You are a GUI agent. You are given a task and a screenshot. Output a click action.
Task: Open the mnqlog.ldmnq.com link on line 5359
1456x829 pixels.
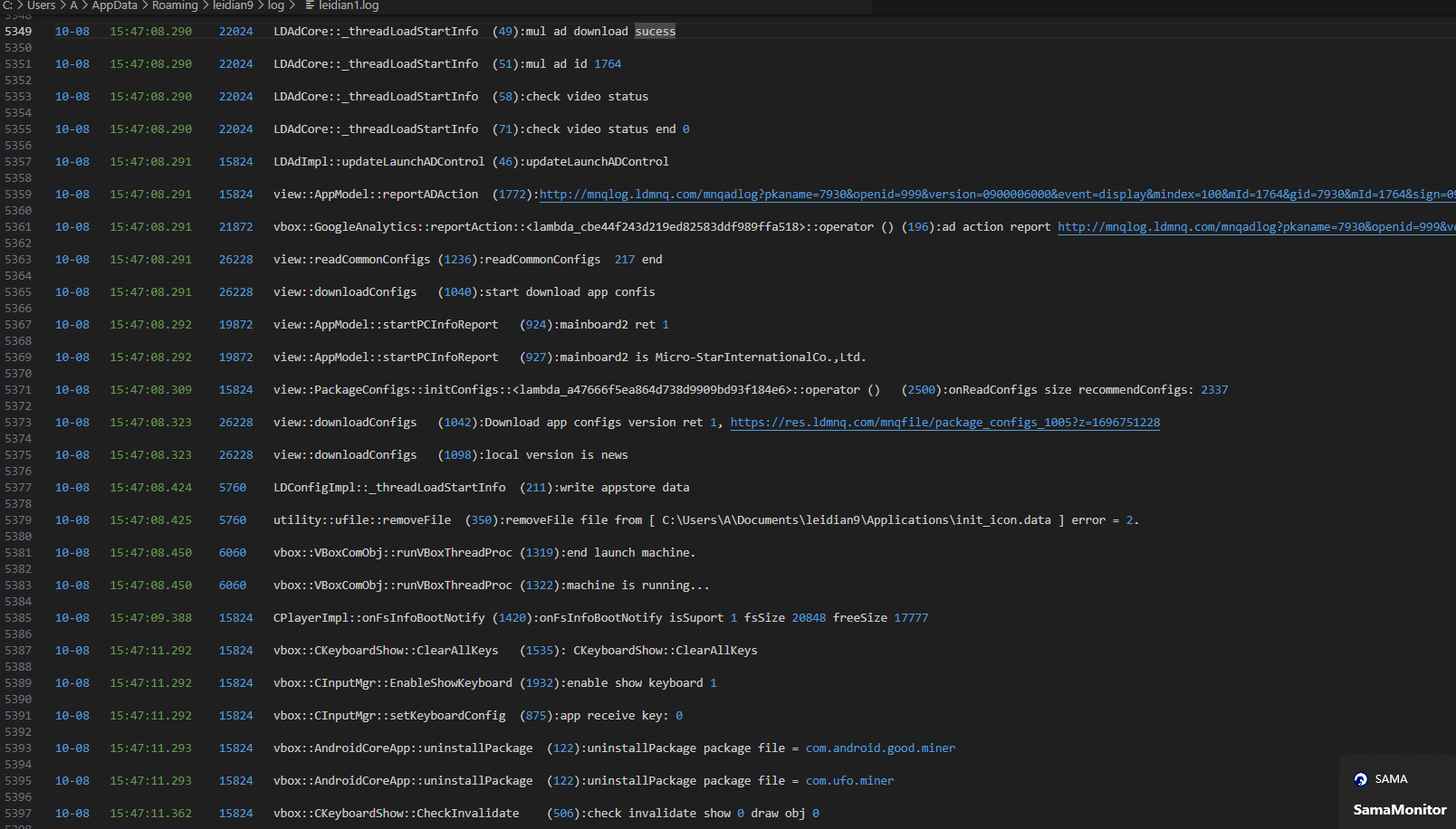996,195
